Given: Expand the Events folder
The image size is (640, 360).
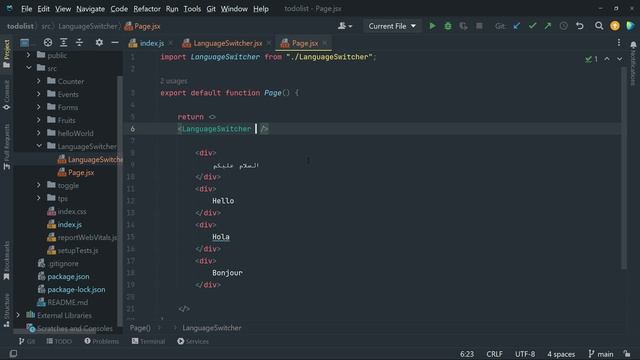Looking at the screenshot, I should (x=39, y=94).
